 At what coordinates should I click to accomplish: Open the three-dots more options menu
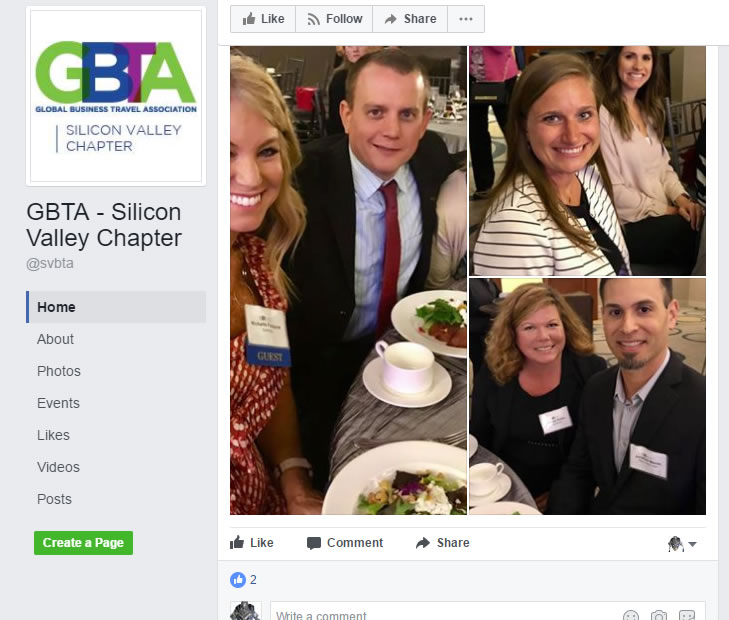466,19
